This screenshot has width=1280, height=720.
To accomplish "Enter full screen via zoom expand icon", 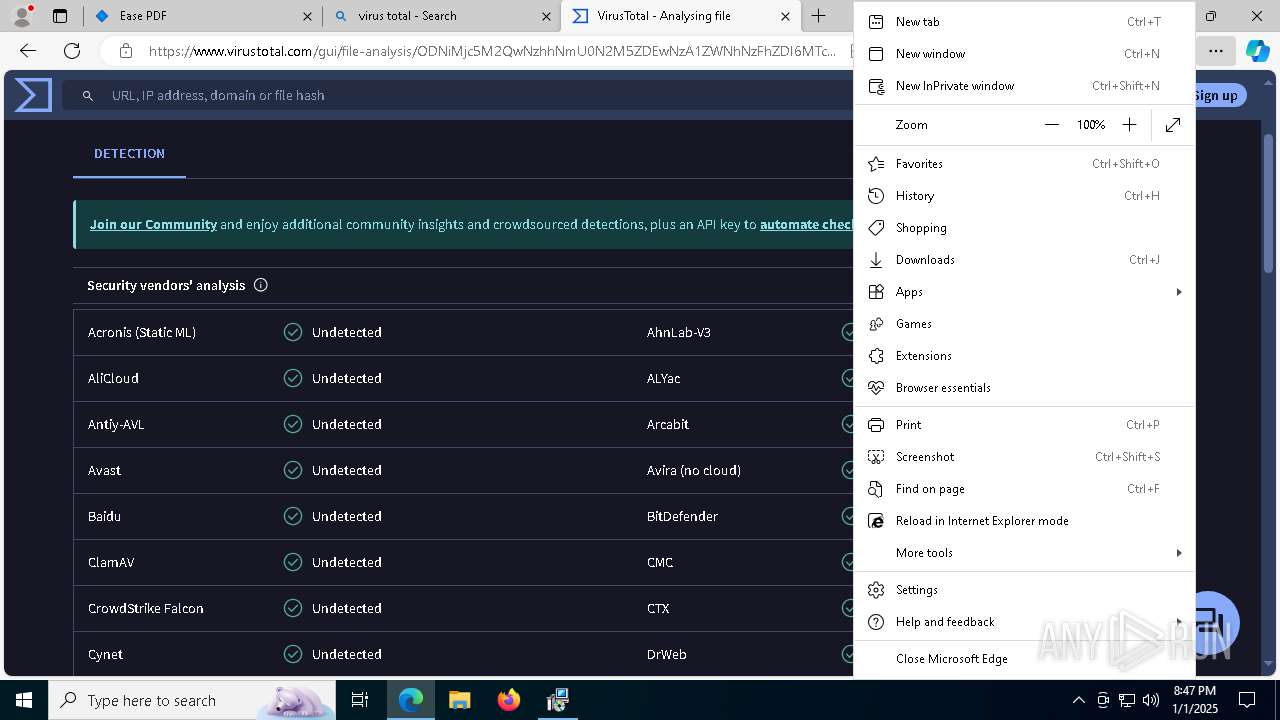I will tap(1173, 125).
